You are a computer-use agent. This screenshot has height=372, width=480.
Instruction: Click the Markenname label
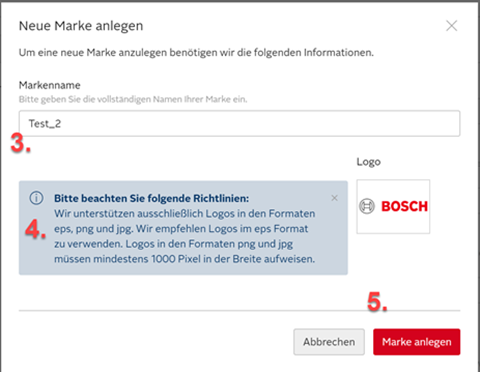click(x=49, y=85)
